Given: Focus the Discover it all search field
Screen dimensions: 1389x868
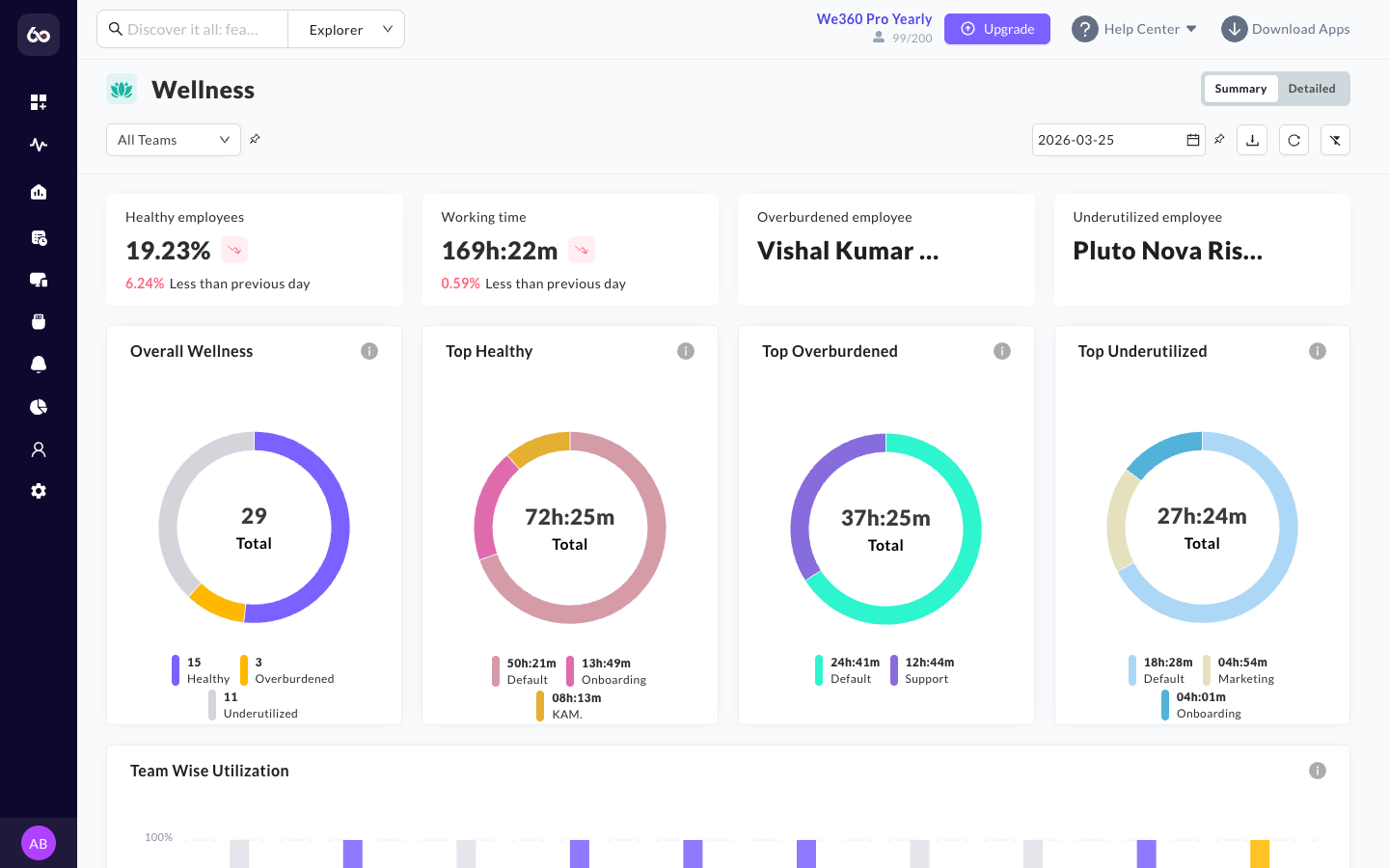Looking at the screenshot, I should coord(193,29).
